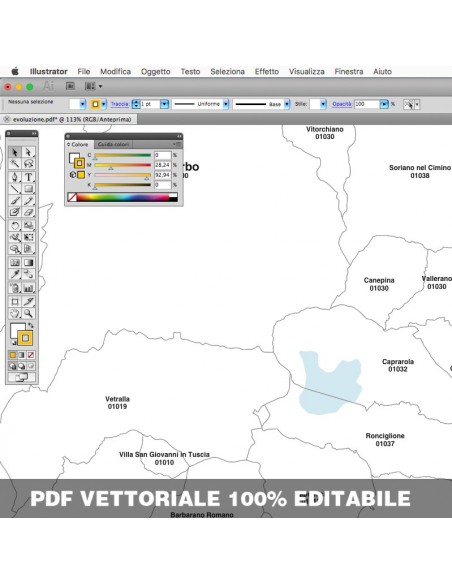Select the Lasso tool
This screenshot has height=584, width=452.
coord(28,164)
